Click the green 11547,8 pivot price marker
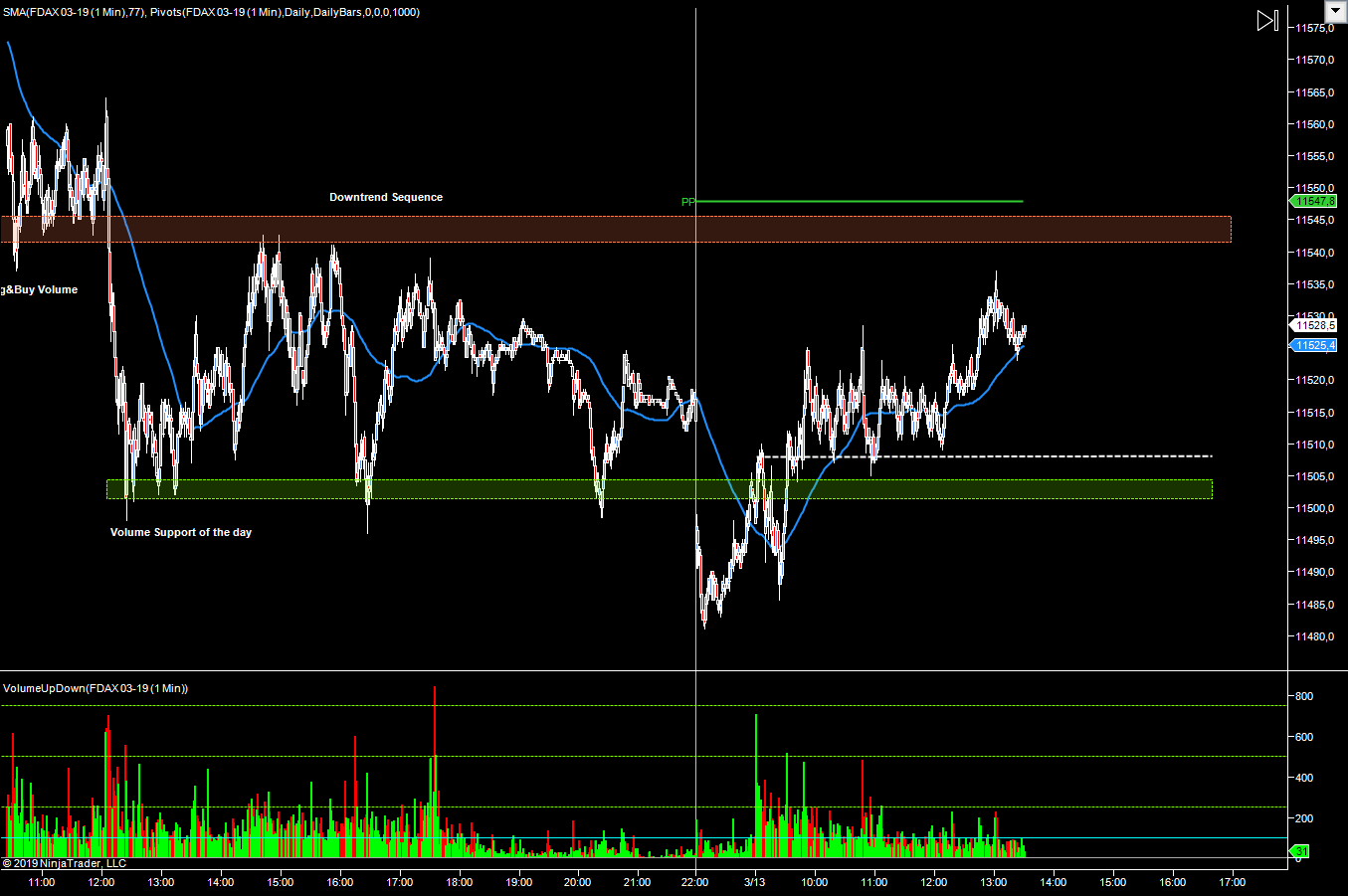Screen dimensions: 1348x896 click(1314, 201)
